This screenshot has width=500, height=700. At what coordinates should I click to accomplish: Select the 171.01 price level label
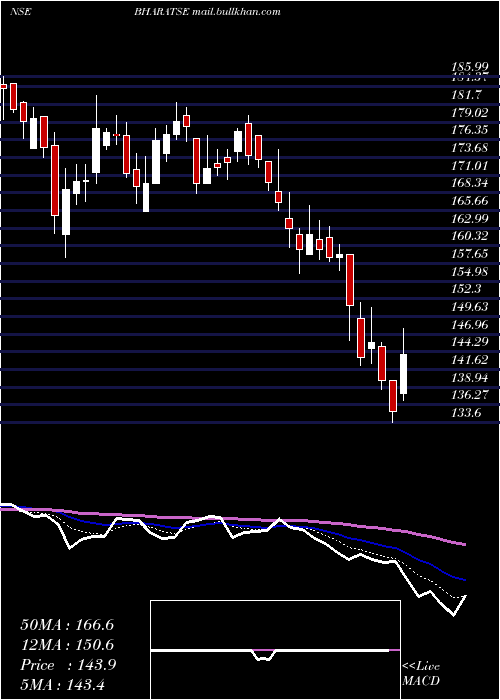coord(470,166)
